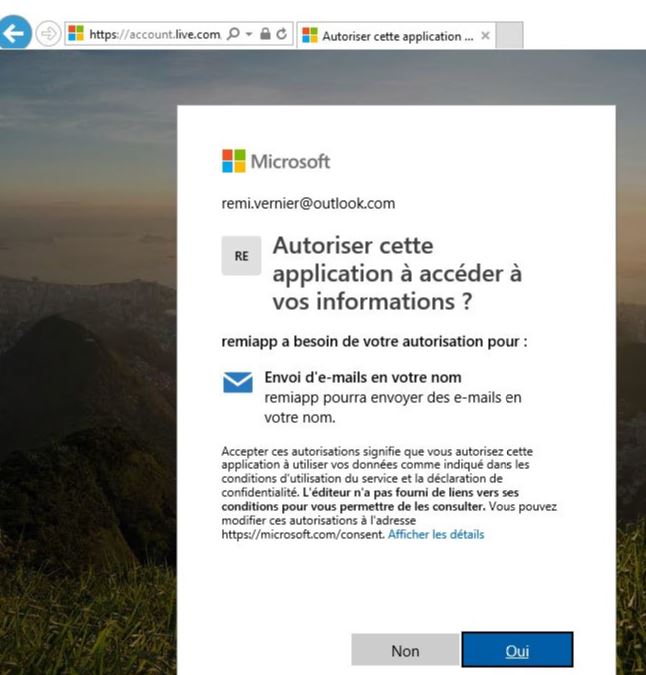
Task: Click the RE application avatar icon
Action: coord(241,256)
